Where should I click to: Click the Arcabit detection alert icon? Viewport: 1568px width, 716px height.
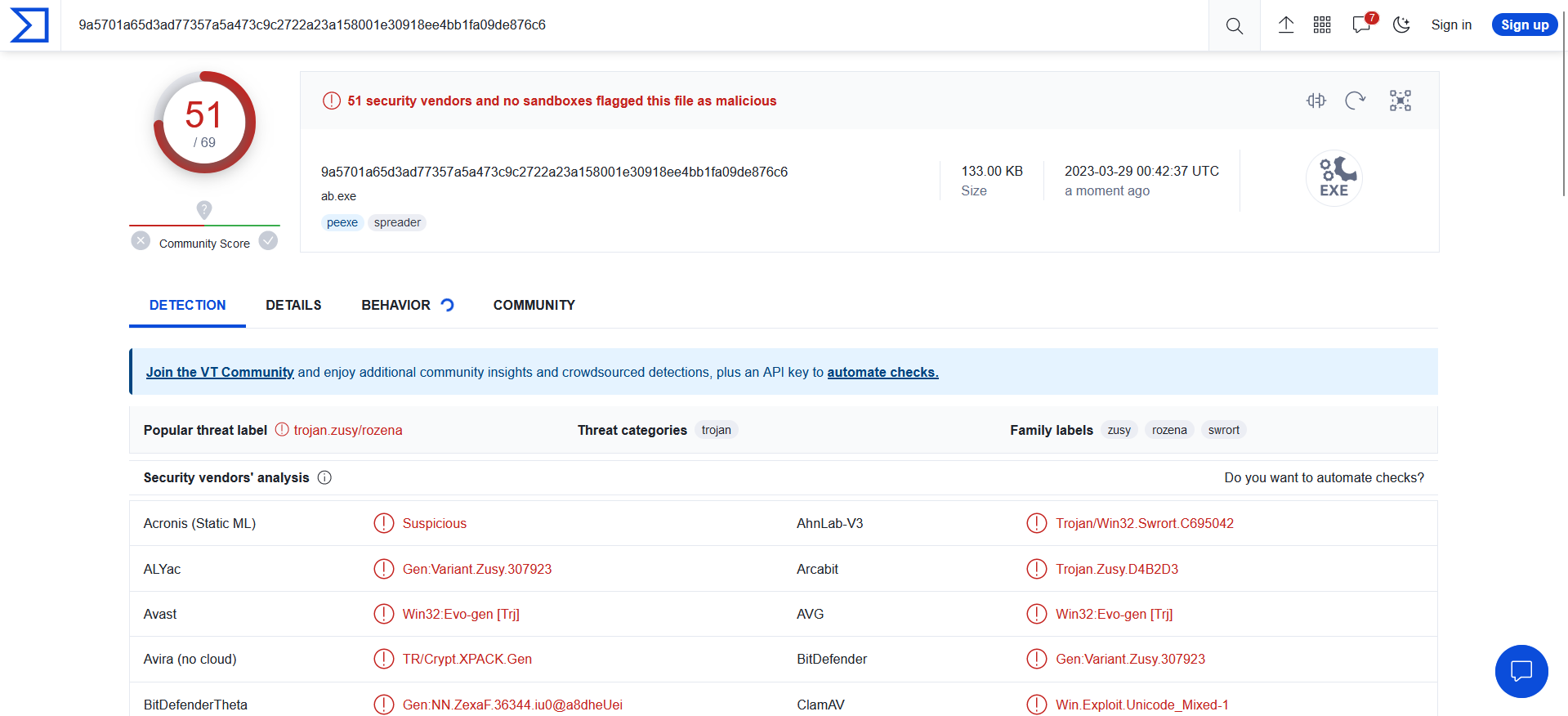click(1037, 569)
